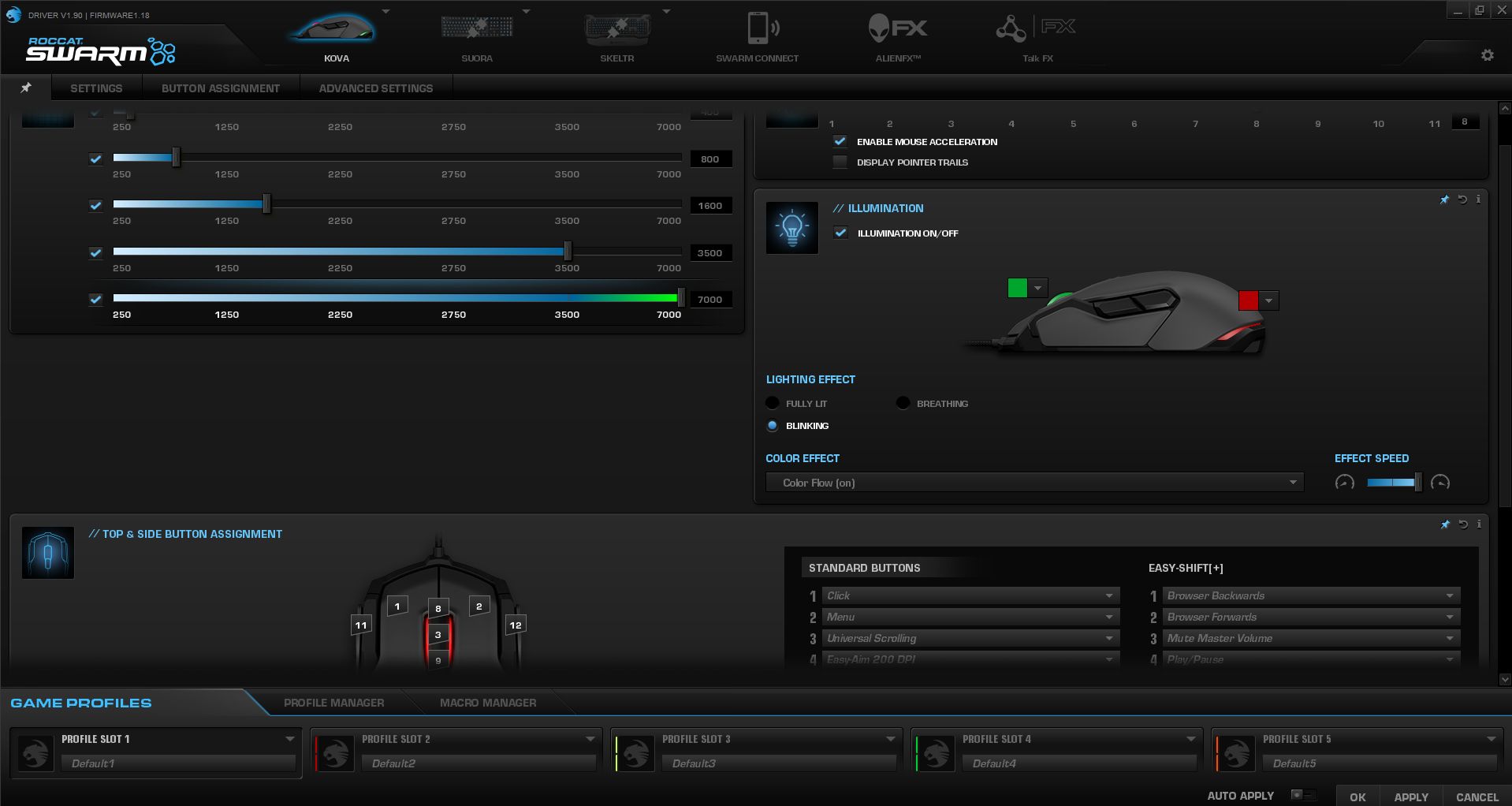Reset the Illumination panel settings
Viewport: 1512px width, 806px height.
(1462, 200)
